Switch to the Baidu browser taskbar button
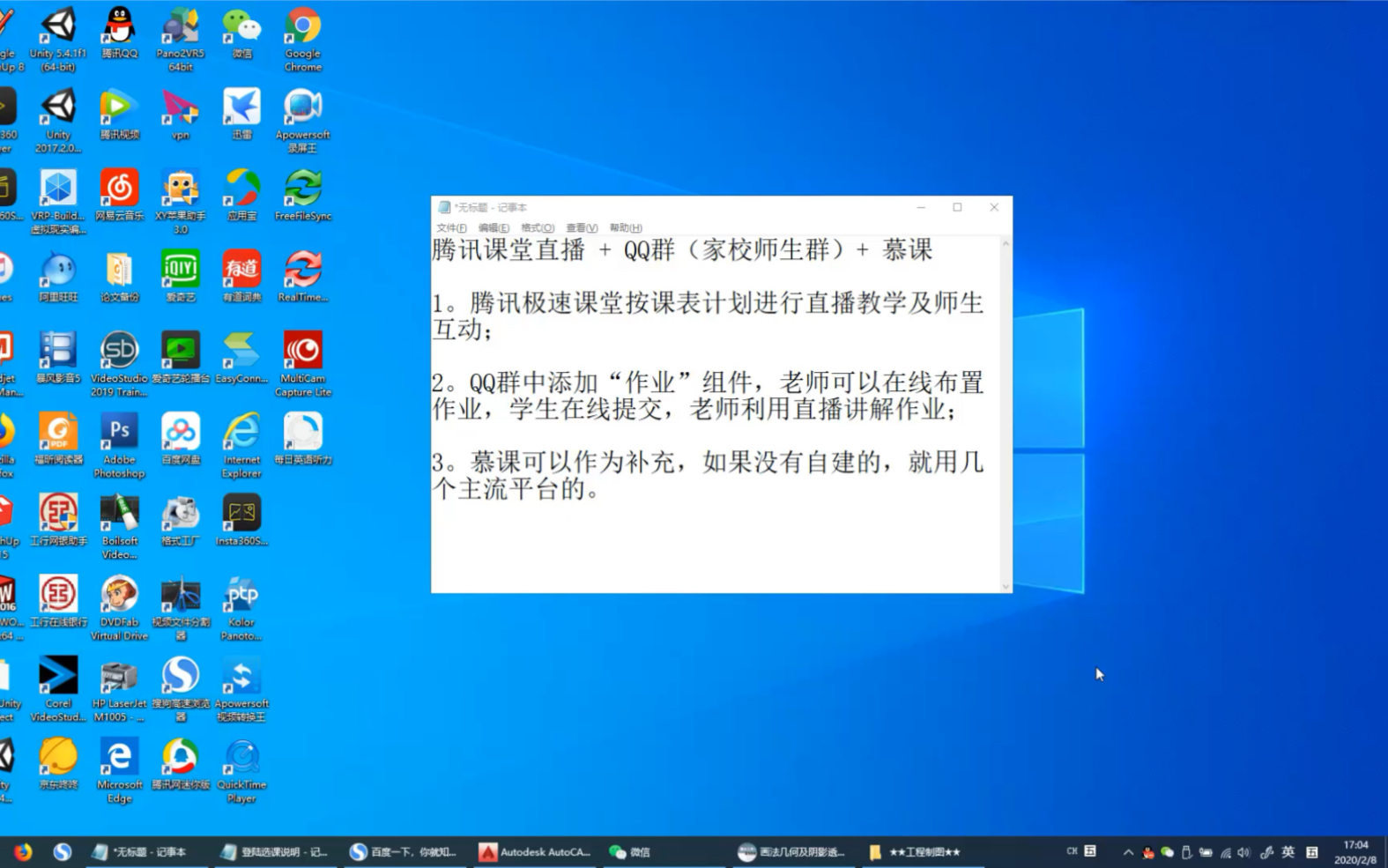 point(405,852)
